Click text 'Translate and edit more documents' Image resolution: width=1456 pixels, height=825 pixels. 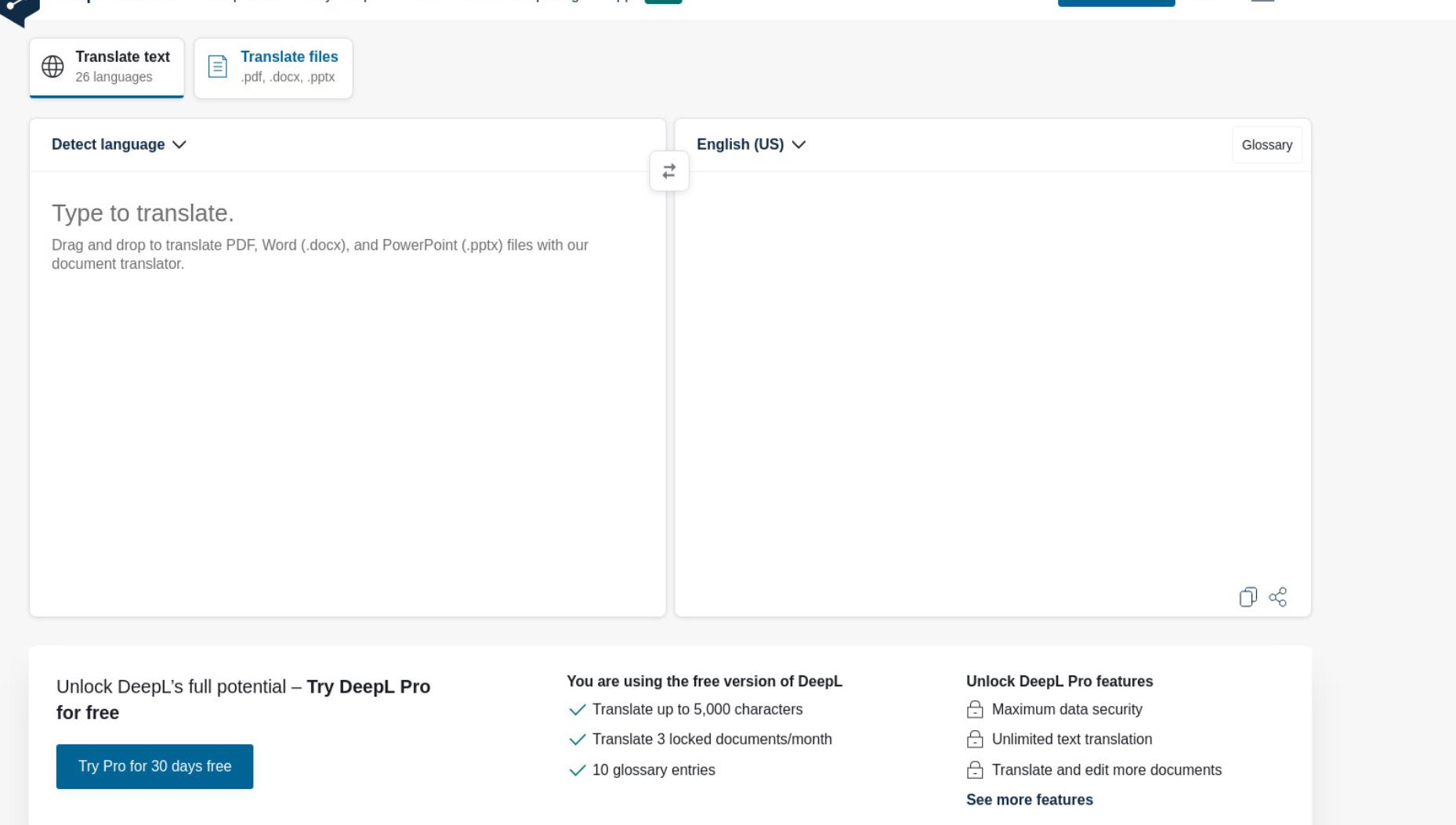(x=1106, y=769)
